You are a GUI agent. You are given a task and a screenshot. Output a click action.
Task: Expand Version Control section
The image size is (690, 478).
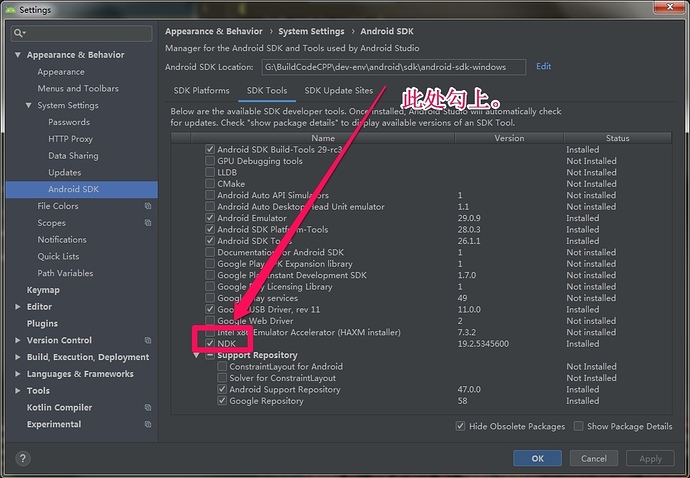tap(18, 340)
